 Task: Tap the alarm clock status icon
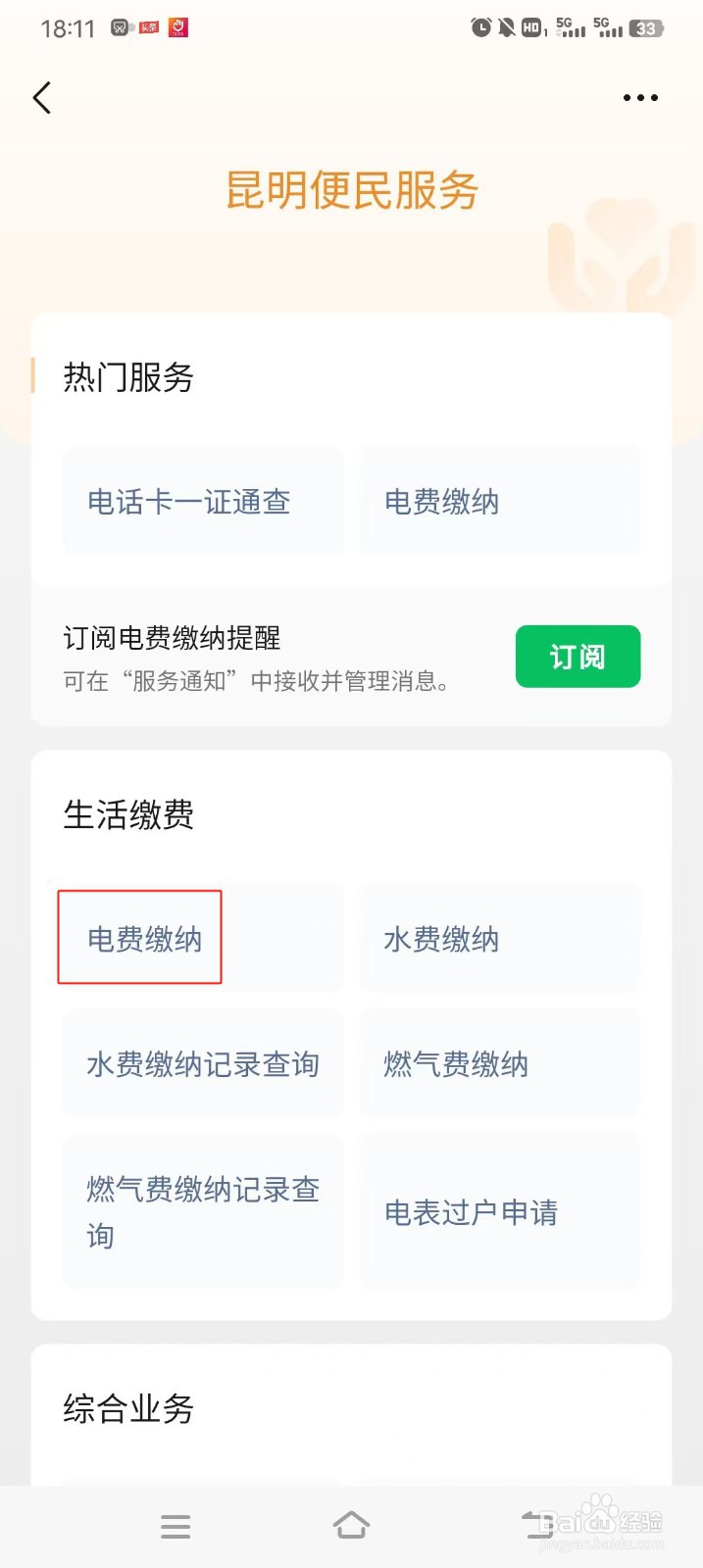(x=480, y=27)
